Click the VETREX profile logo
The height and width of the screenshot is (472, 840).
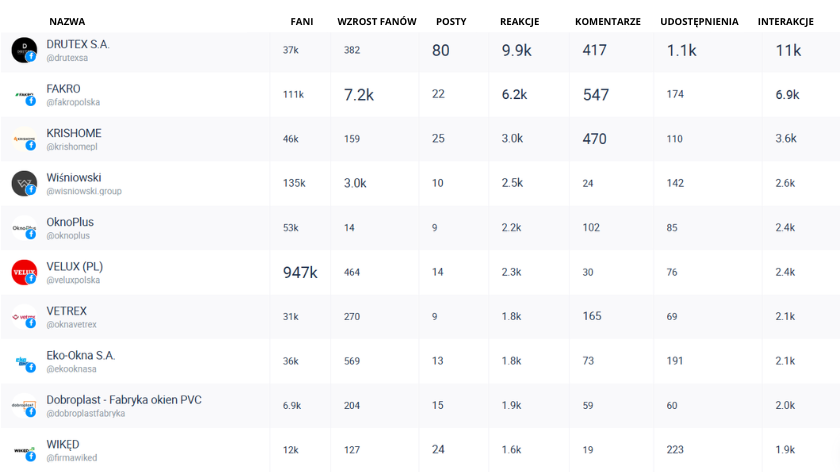[x=24, y=316]
